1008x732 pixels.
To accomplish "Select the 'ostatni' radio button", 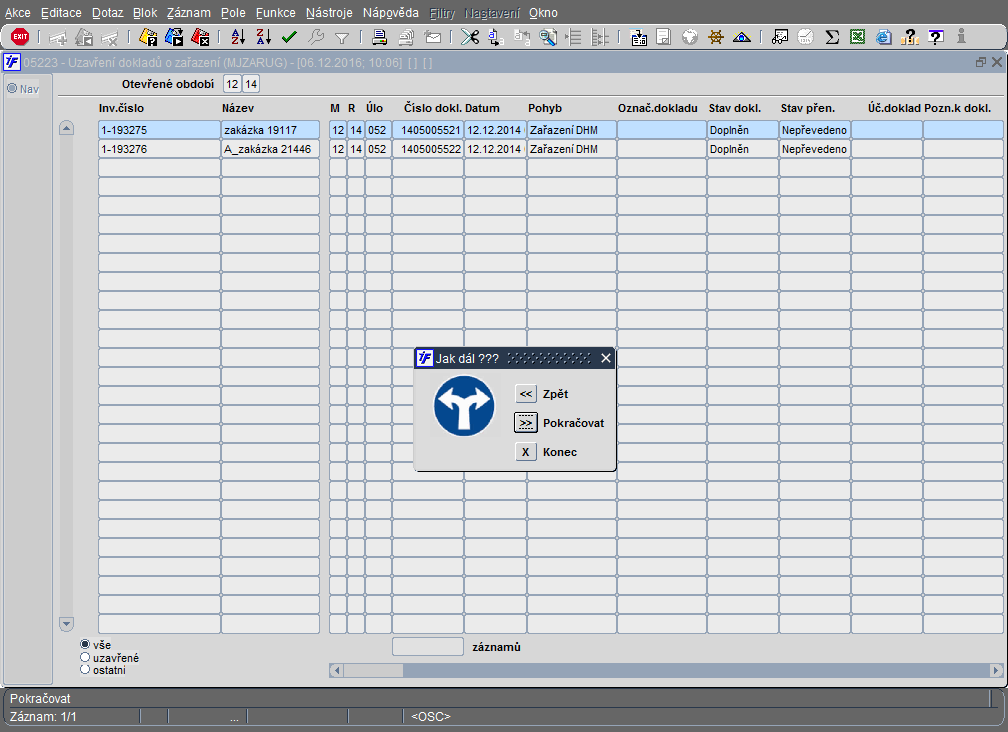I will (x=85, y=670).
